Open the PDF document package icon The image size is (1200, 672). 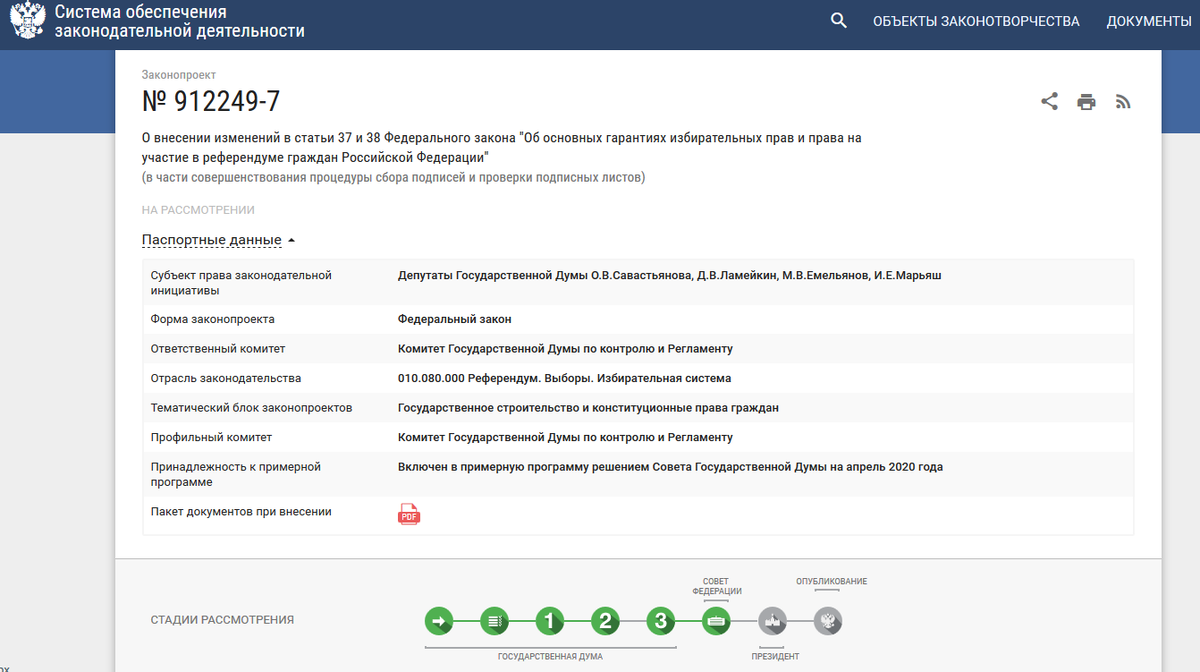click(x=409, y=514)
